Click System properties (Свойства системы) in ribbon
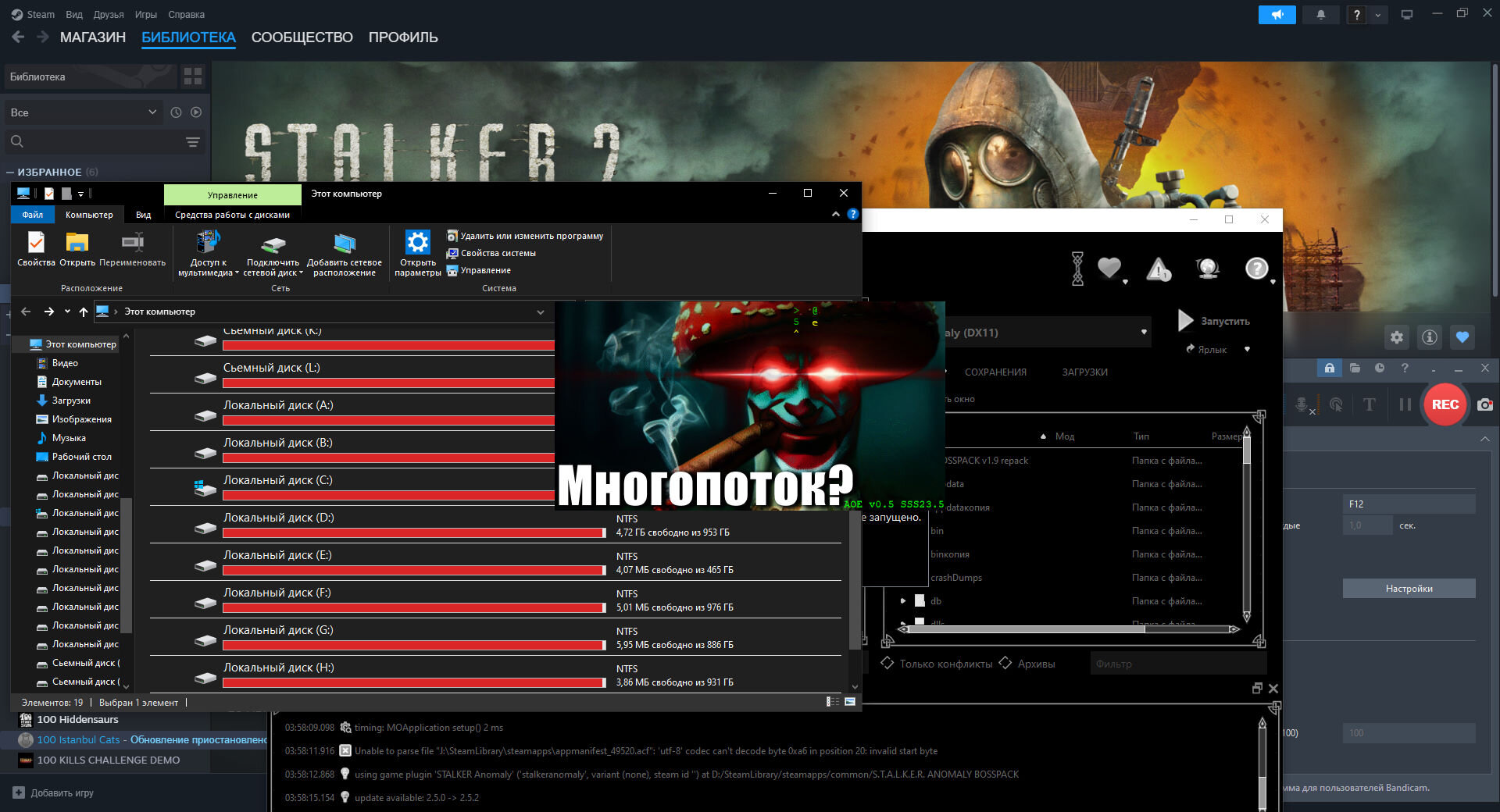Image resolution: width=1500 pixels, height=812 pixels. tap(491, 253)
